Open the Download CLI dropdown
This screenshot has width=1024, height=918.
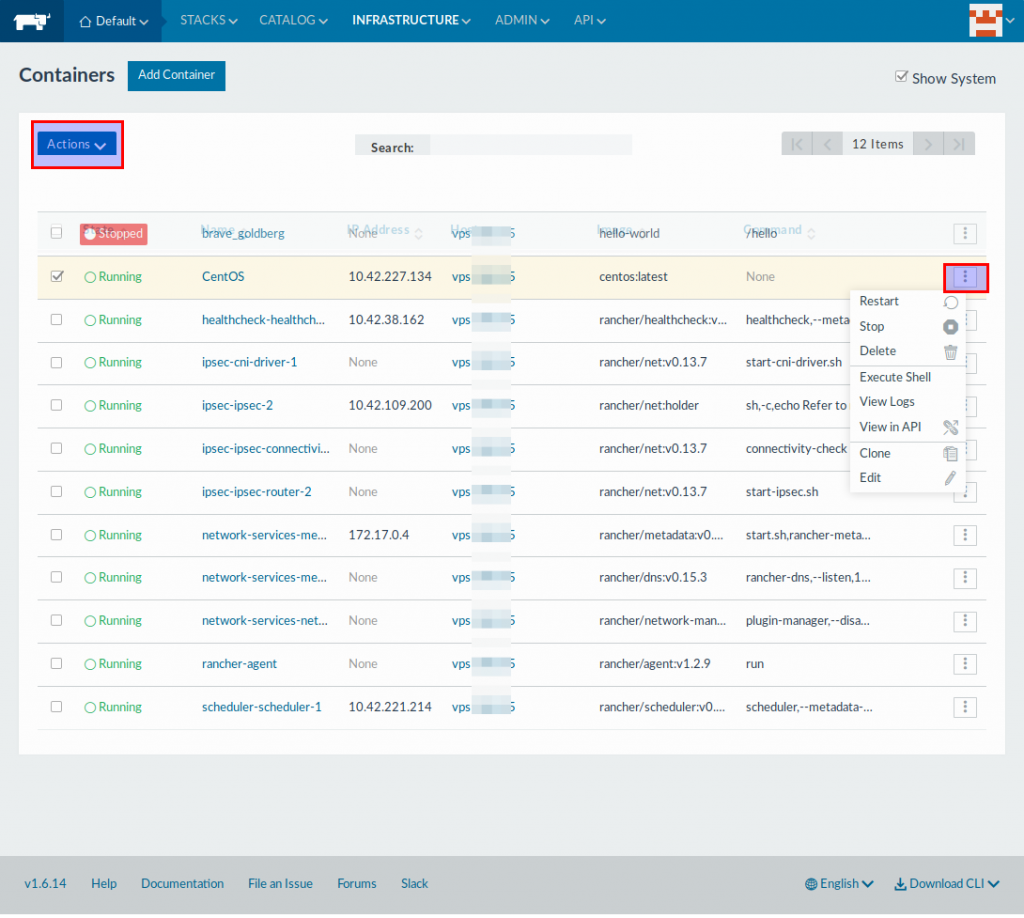[945, 883]
